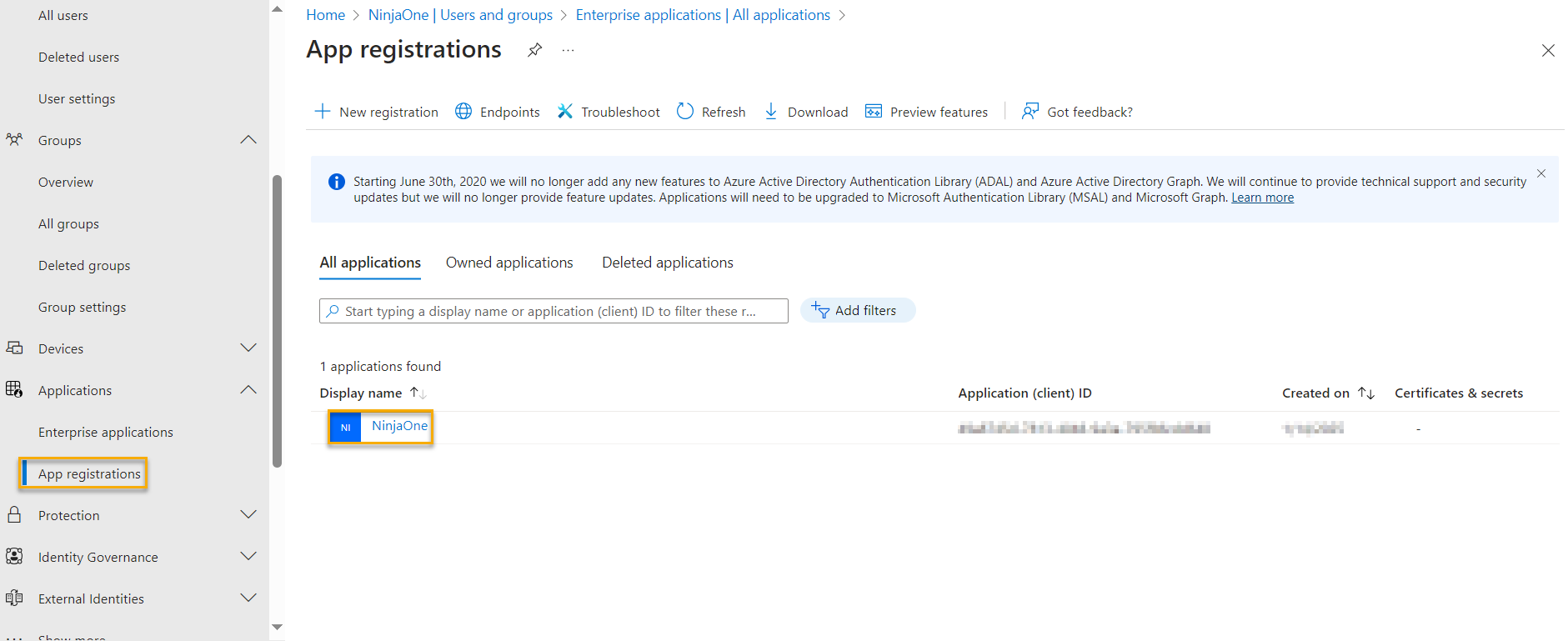Open Endpoints from the toolbar
1568x641 pixels.
[498, 112]
